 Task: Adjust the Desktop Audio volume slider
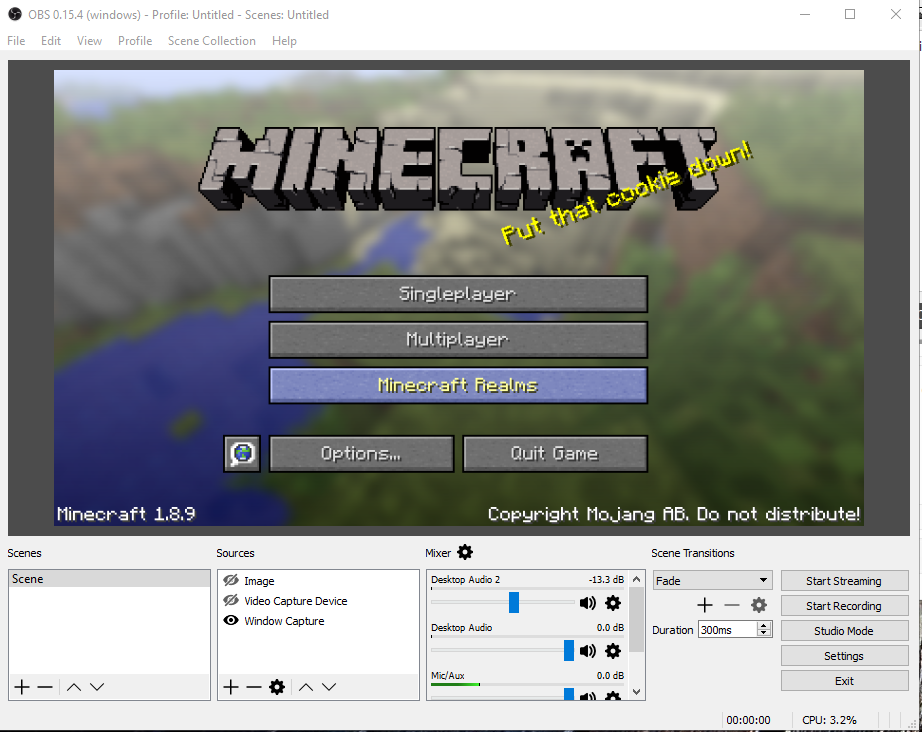tap(569, 650)
